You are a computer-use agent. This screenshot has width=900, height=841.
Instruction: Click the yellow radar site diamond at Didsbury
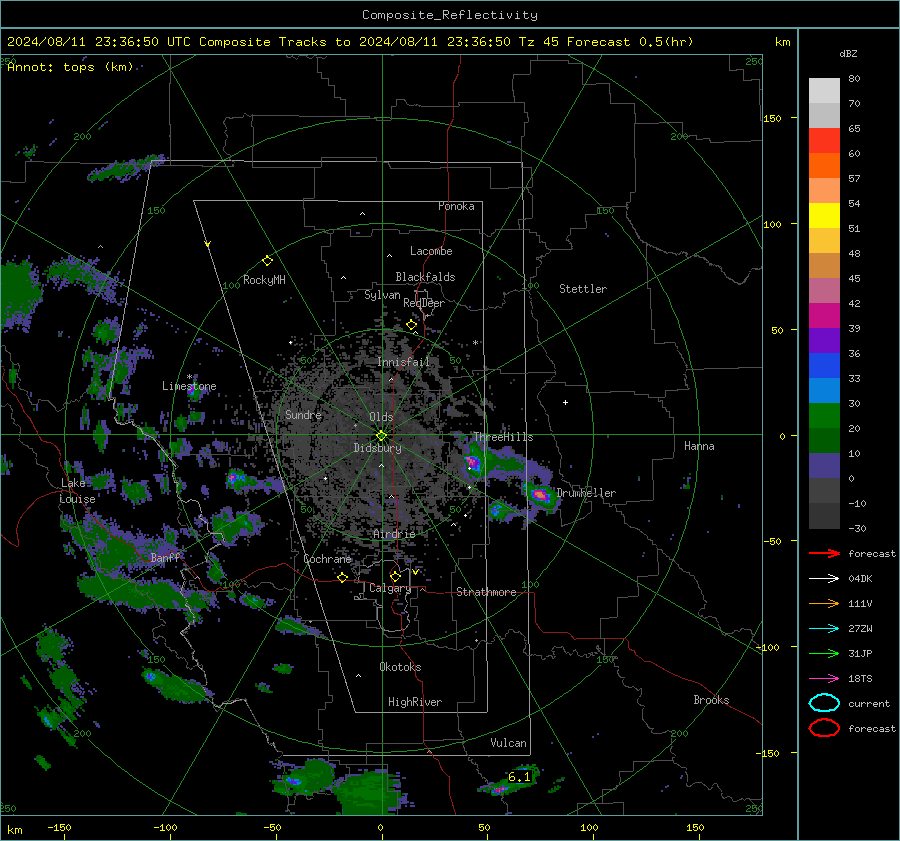click(x=381, y=436)
